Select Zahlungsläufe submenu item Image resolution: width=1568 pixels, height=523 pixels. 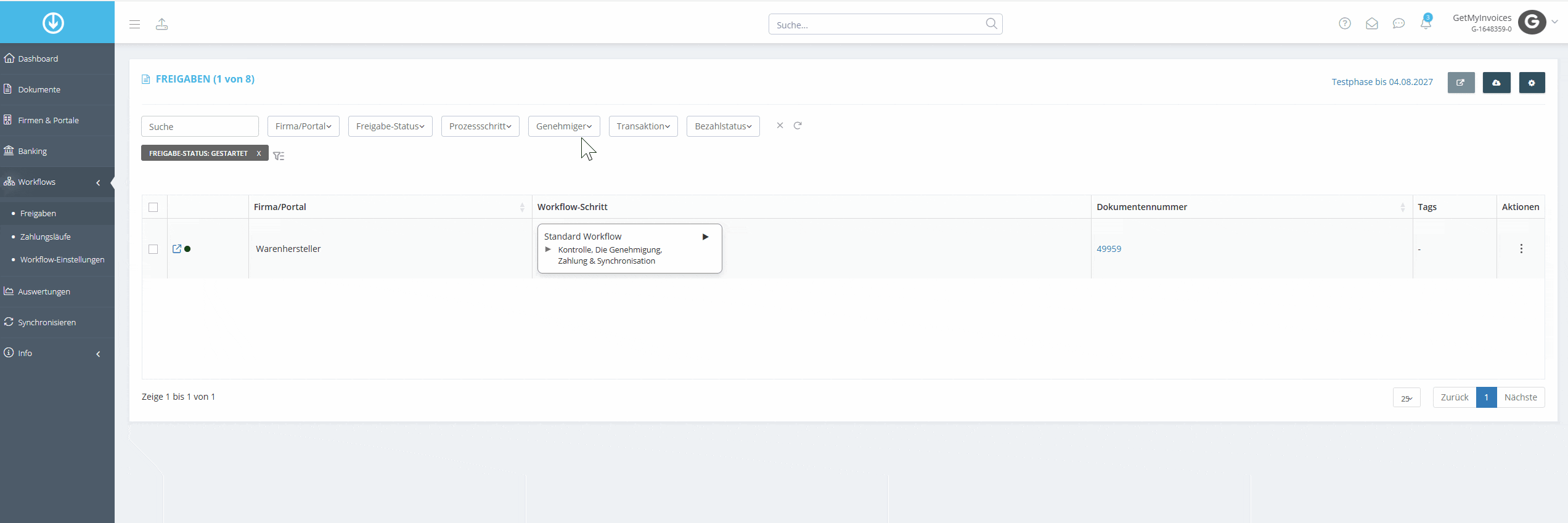click(45, 237)
